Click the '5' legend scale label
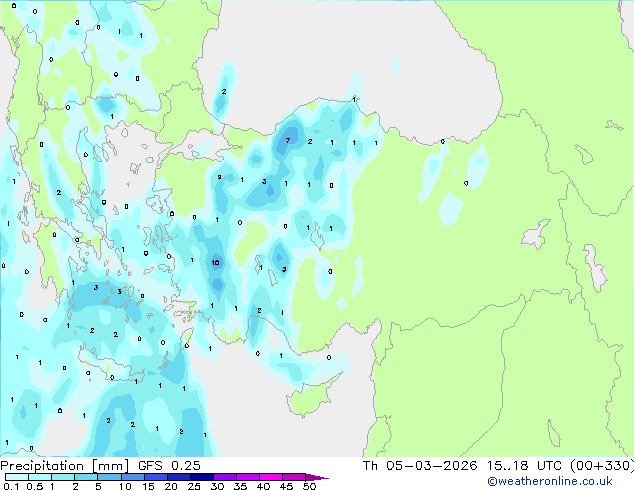634x490 pixels. [98, 486]
